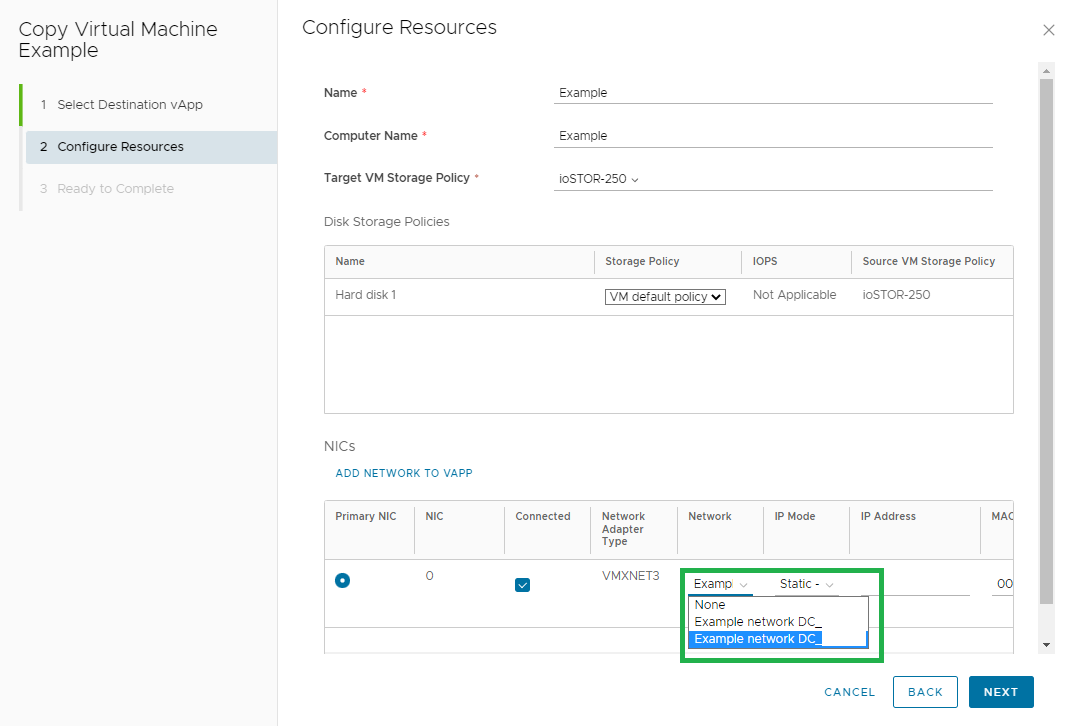Click the Storage Policy column header
This screenshot has height=726, width=1073.
point(642,262)
